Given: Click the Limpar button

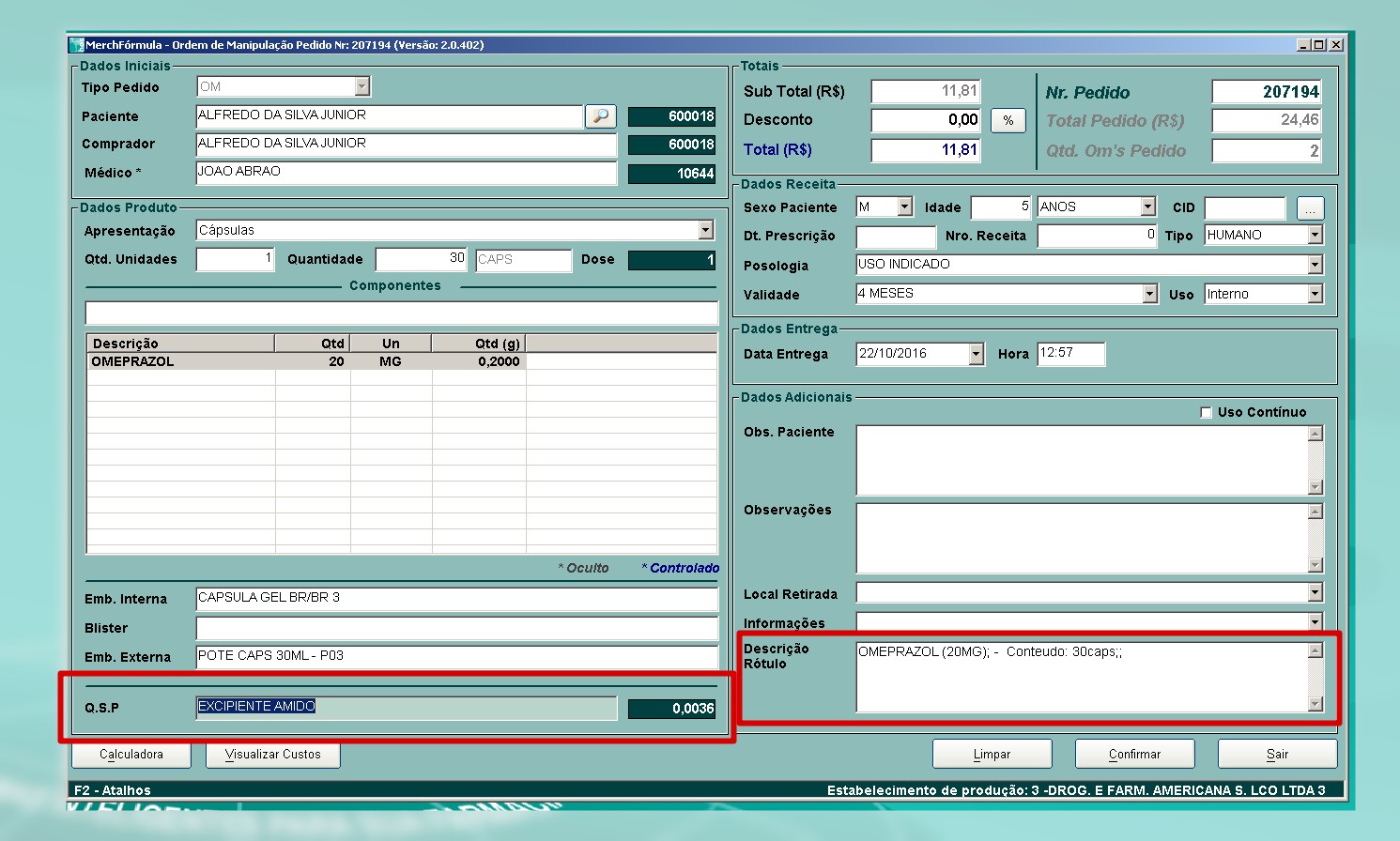Looking at the screenshot, I should [x=992, y=754].
